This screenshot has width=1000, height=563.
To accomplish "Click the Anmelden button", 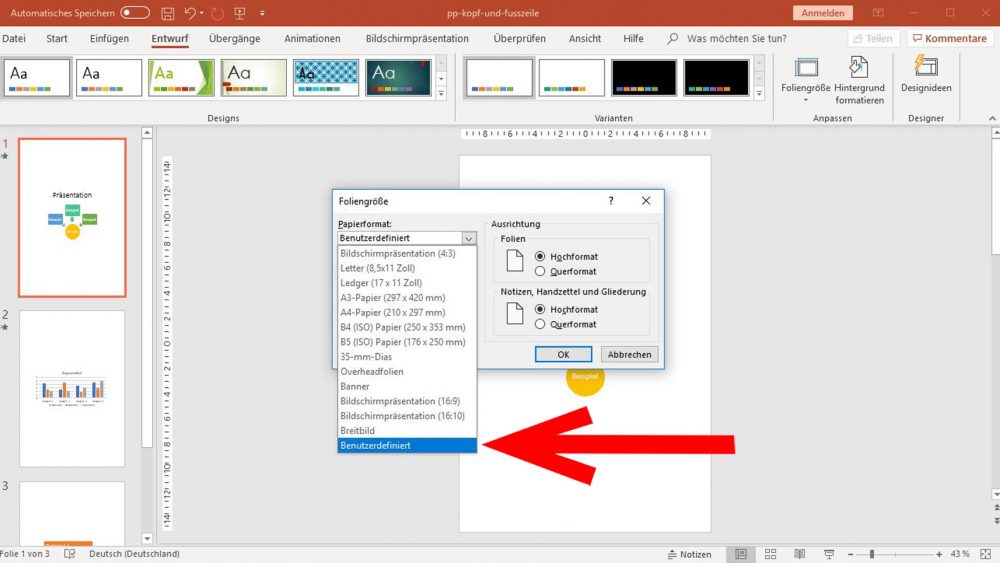I will tap(823, 13).
